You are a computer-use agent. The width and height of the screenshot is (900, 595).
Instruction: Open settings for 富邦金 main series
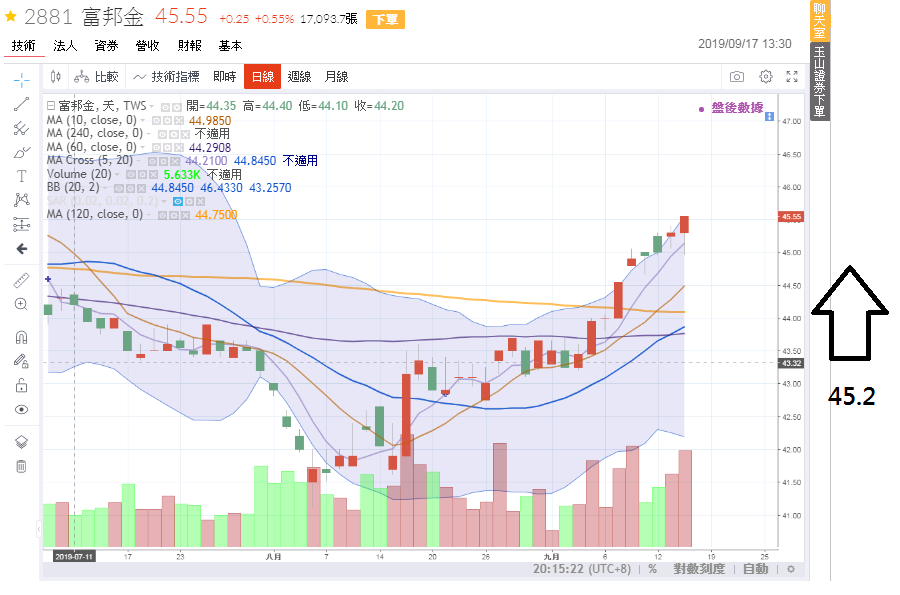[176, 107]
